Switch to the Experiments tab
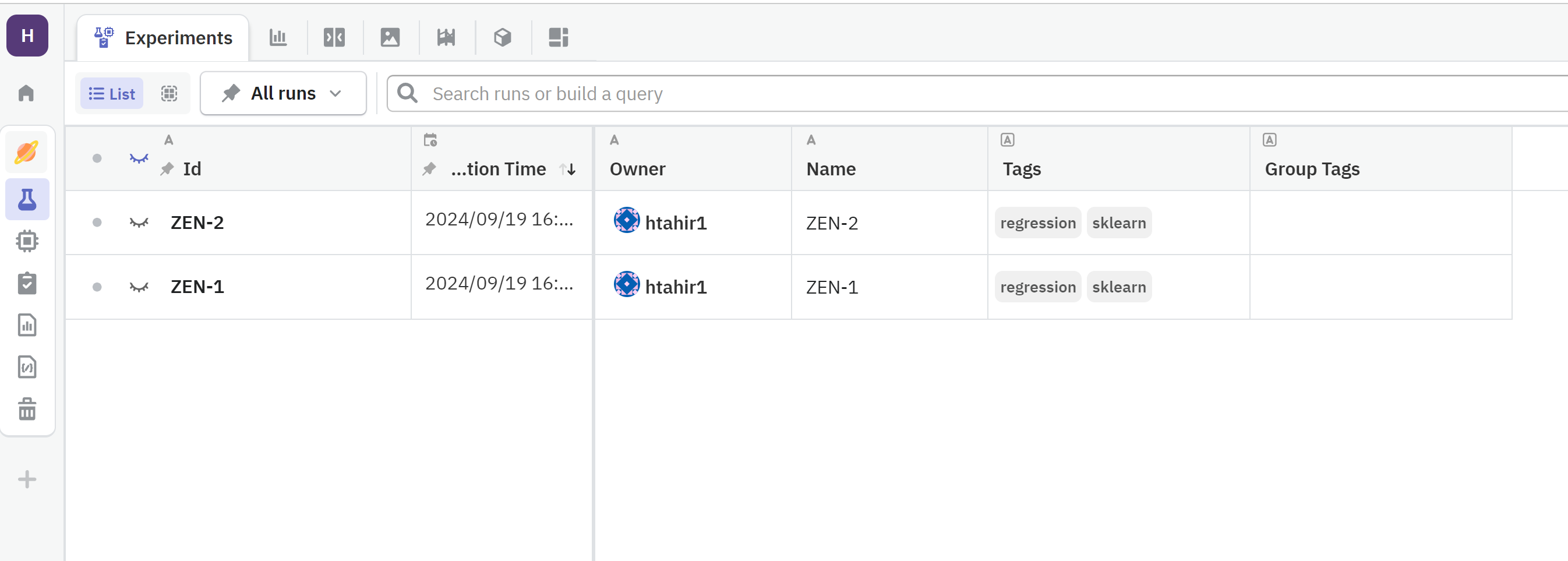Image resolution: width=1568 pixels, height=561 pixels. coord(163,38)
